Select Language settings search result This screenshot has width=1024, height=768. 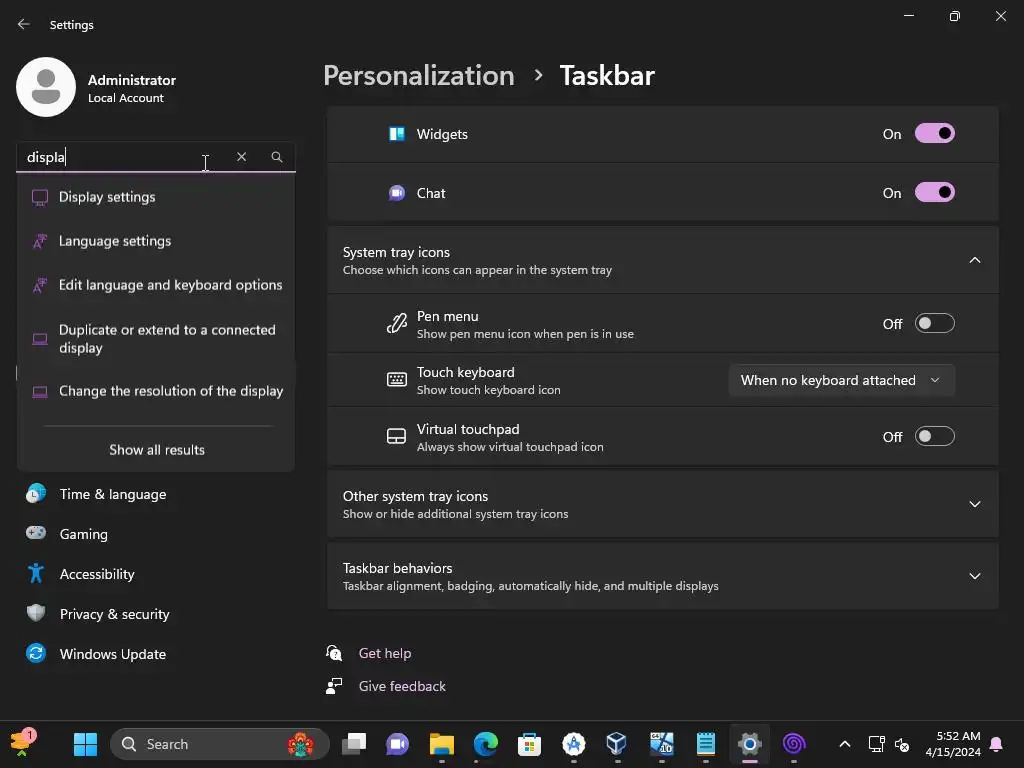coord(156,241)
